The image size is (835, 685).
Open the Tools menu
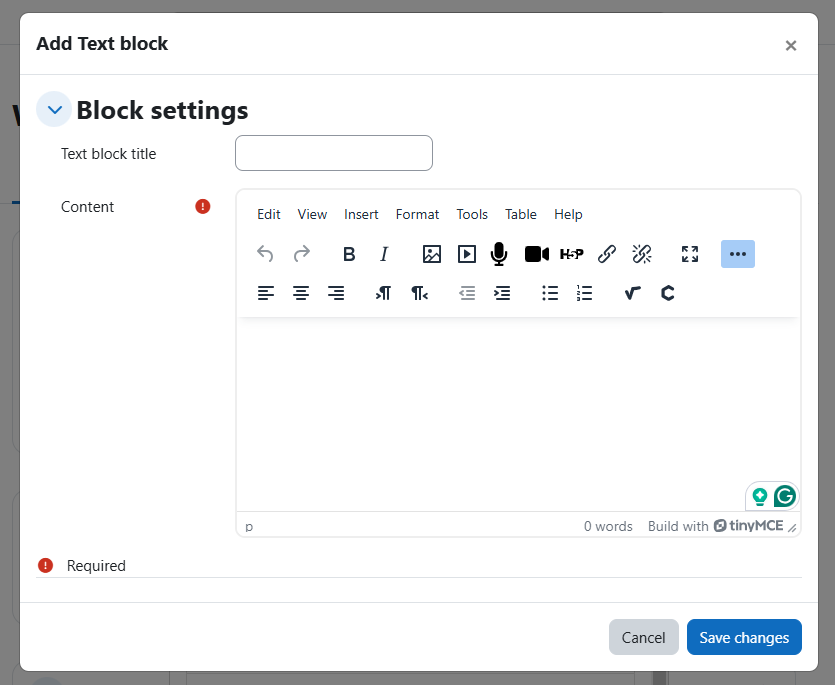(x=472, y=214)
